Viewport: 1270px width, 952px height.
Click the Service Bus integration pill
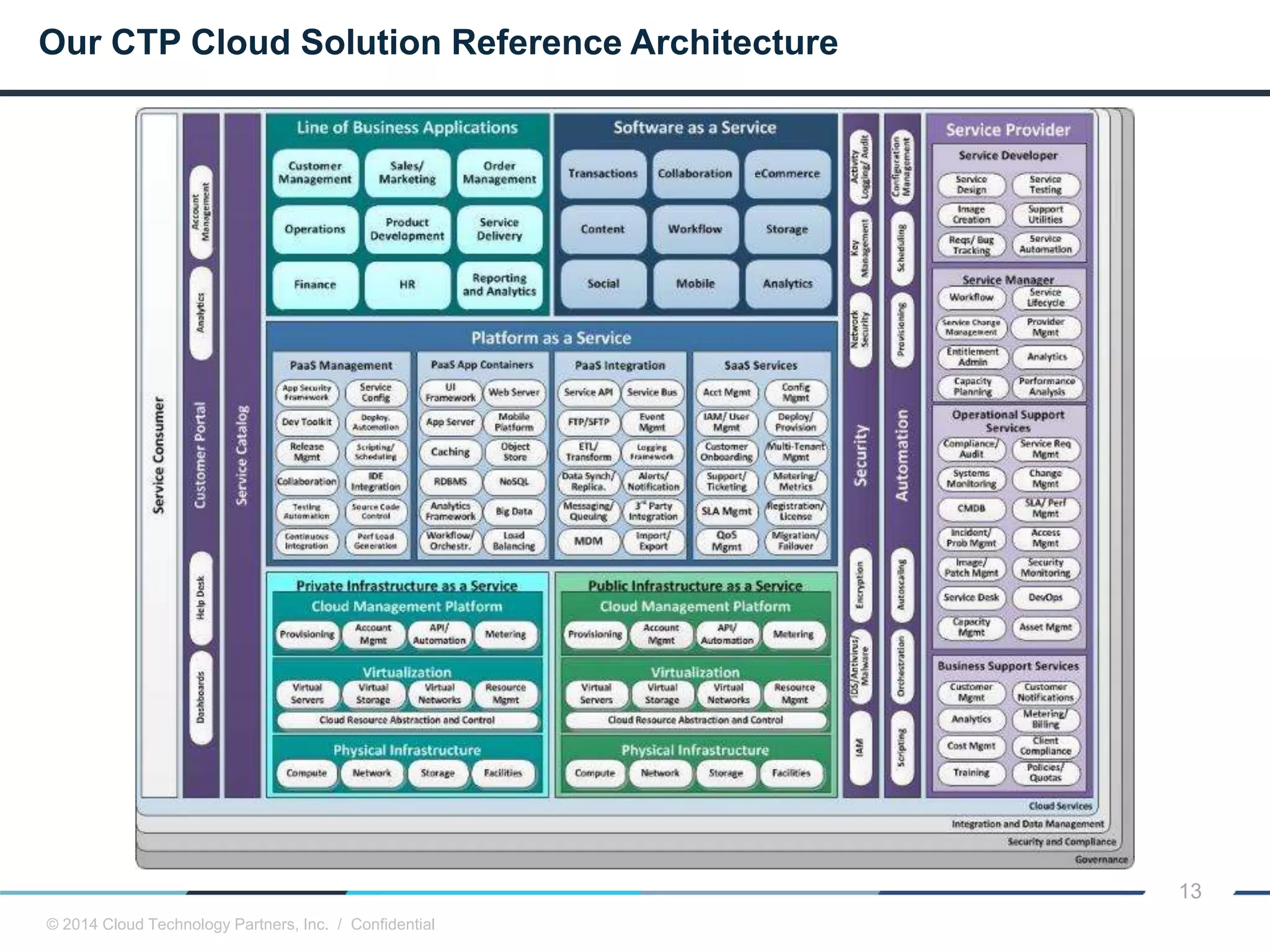point(652,392)
